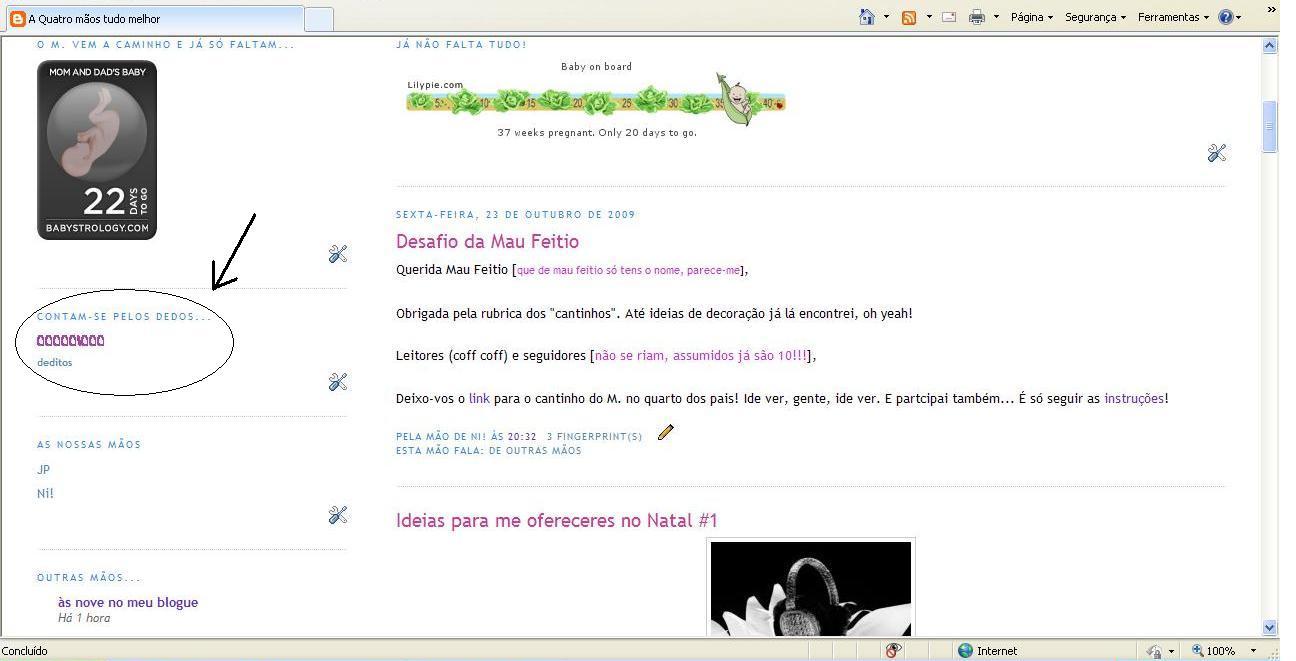
Task: Edit the 'As nossas mãos' widget wrench icon
Action: pyautogui.click(x=338, y=514)
